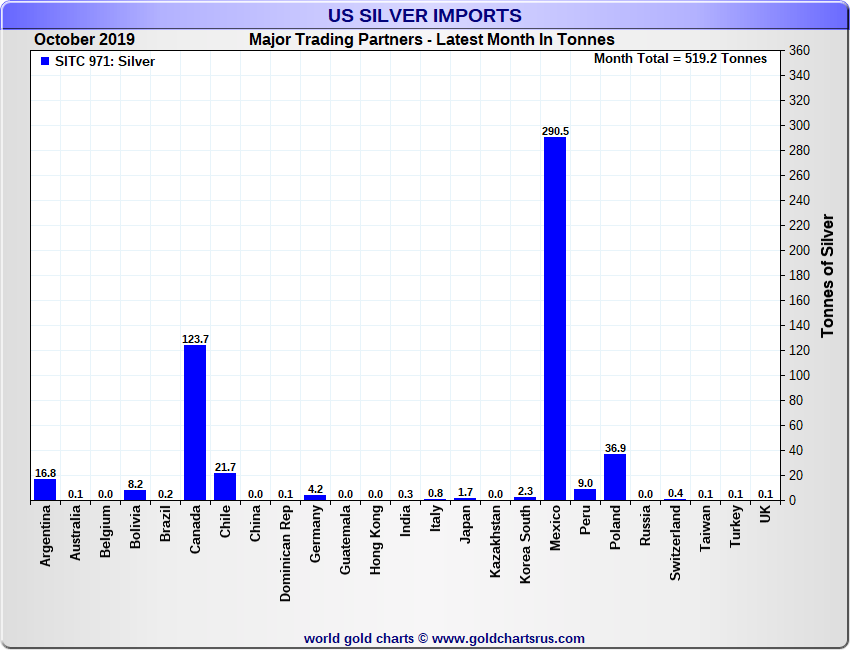850x650 pixels.
Task: Click the 36.9 value label above Poland
Action: [615, 448]
